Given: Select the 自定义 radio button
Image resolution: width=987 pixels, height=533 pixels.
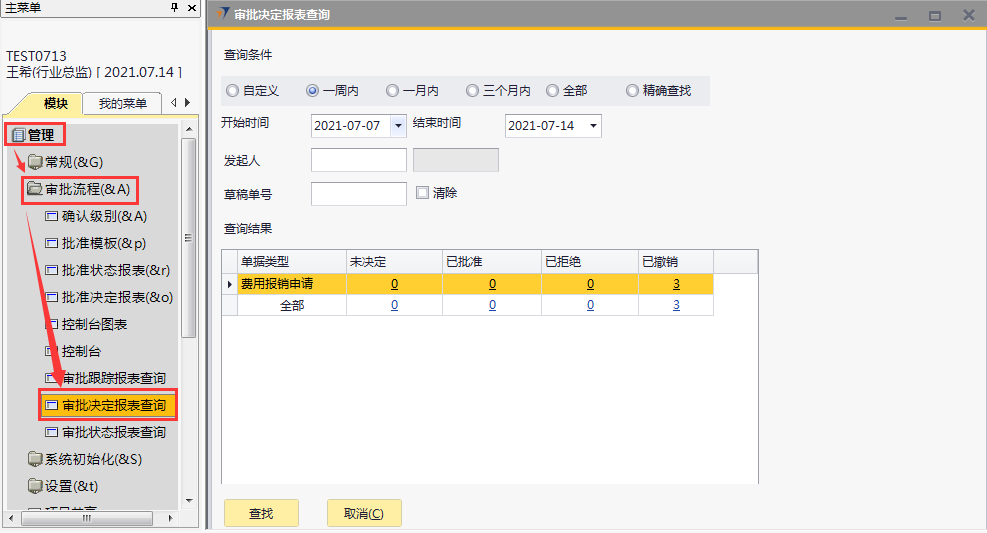Looking at the screenshot, I should point(233,91).
